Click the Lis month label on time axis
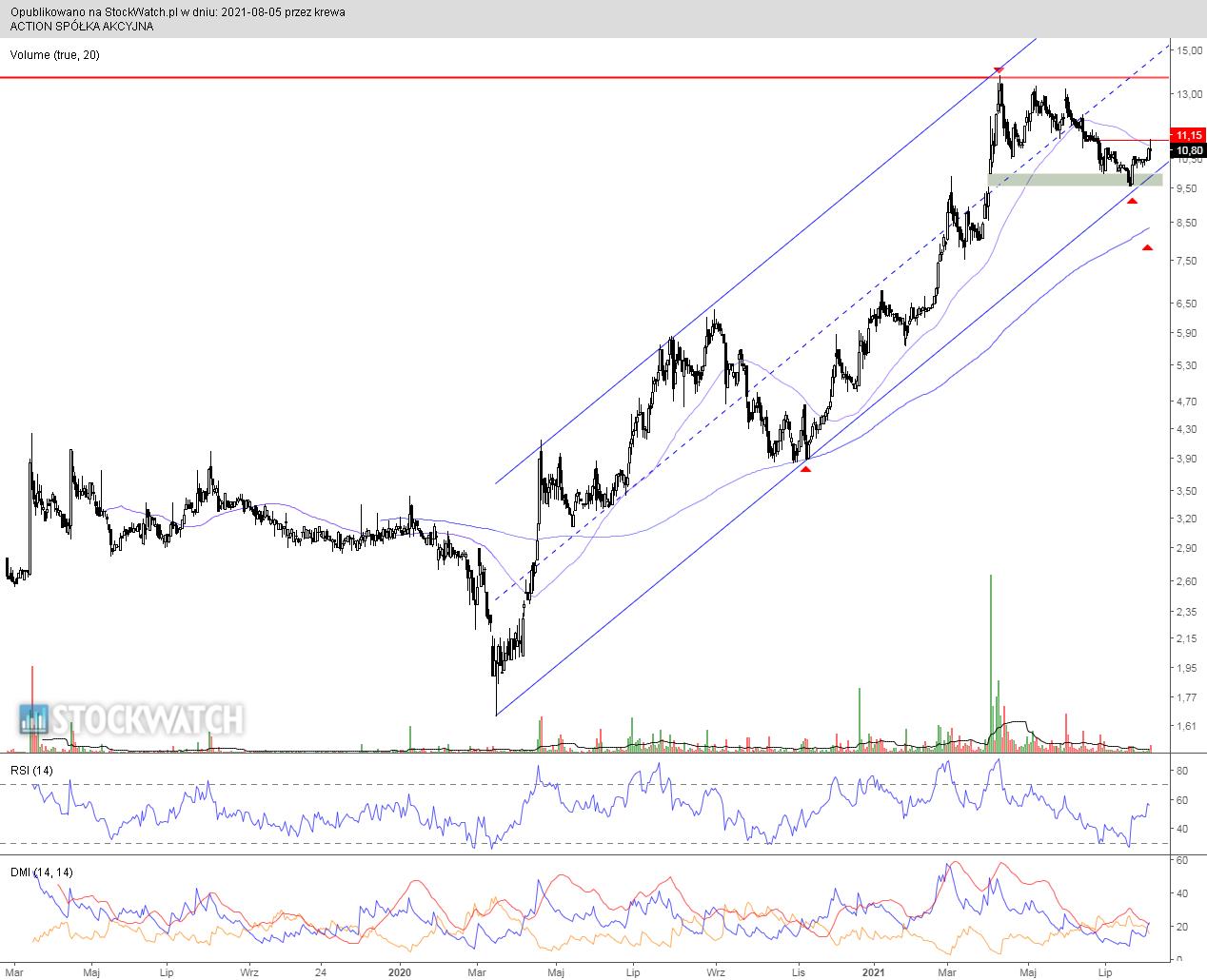 coord(801,973)
